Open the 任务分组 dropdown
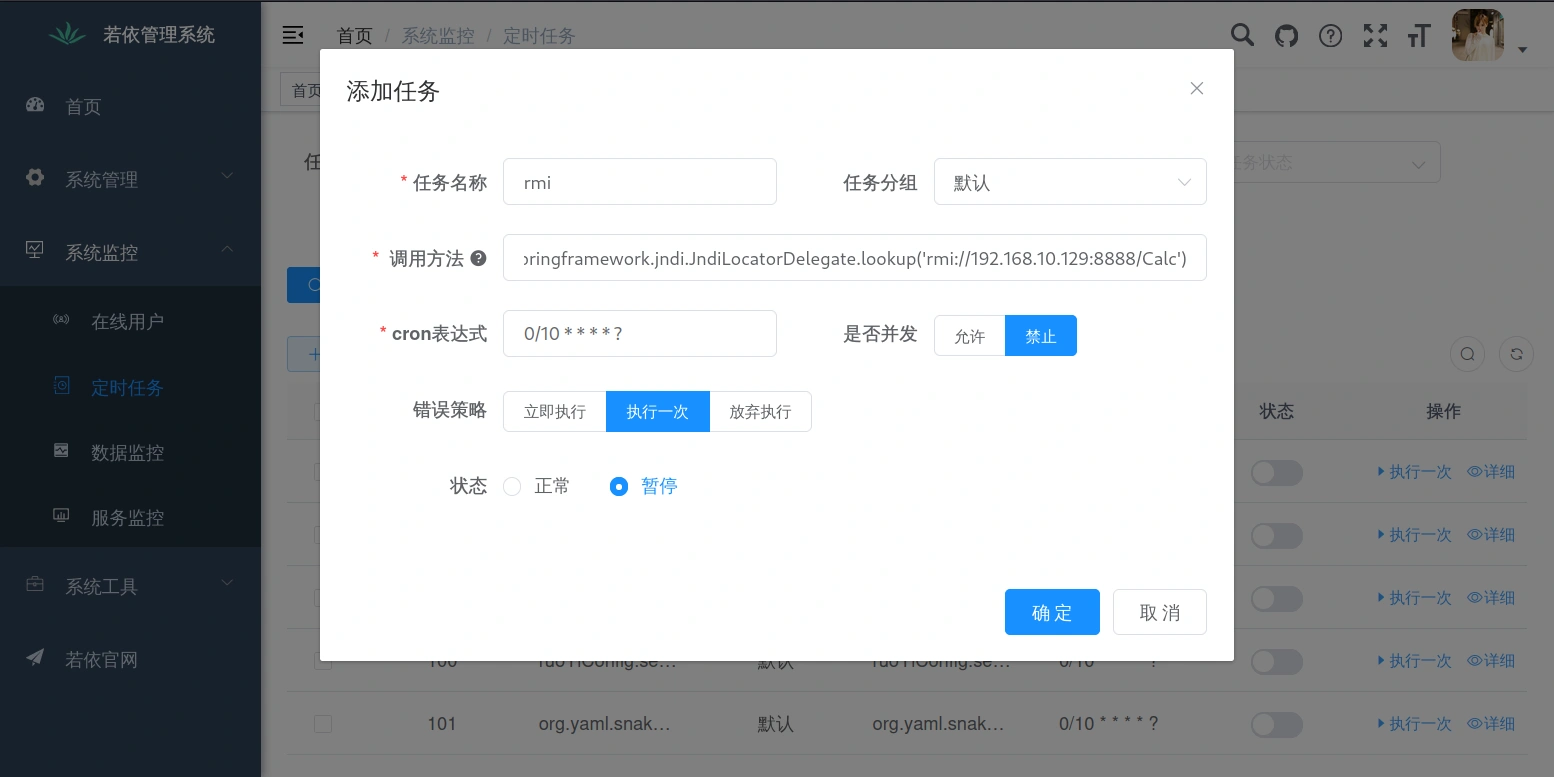This screenshot has height=777, width=1554. coord(1070,182)
